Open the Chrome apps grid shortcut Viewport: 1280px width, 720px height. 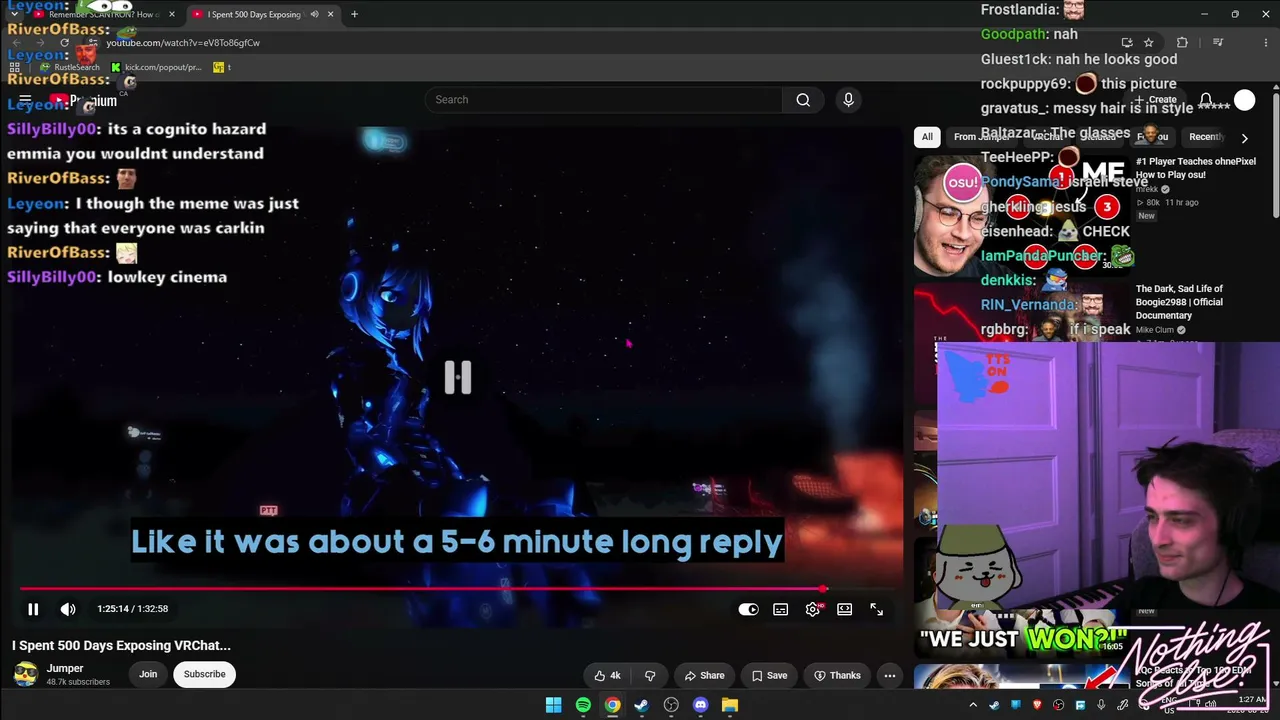click(14, 67)
